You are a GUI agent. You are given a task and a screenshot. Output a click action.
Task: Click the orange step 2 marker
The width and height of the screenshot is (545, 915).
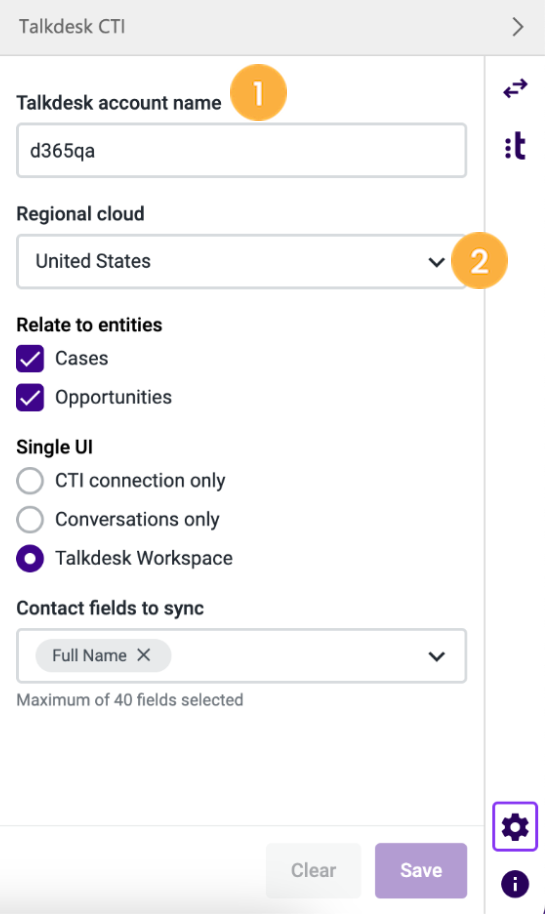[479, 260]
